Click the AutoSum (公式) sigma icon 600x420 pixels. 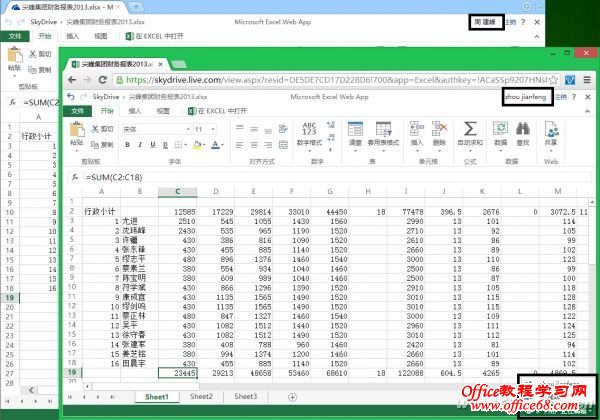tap(471, 133)
